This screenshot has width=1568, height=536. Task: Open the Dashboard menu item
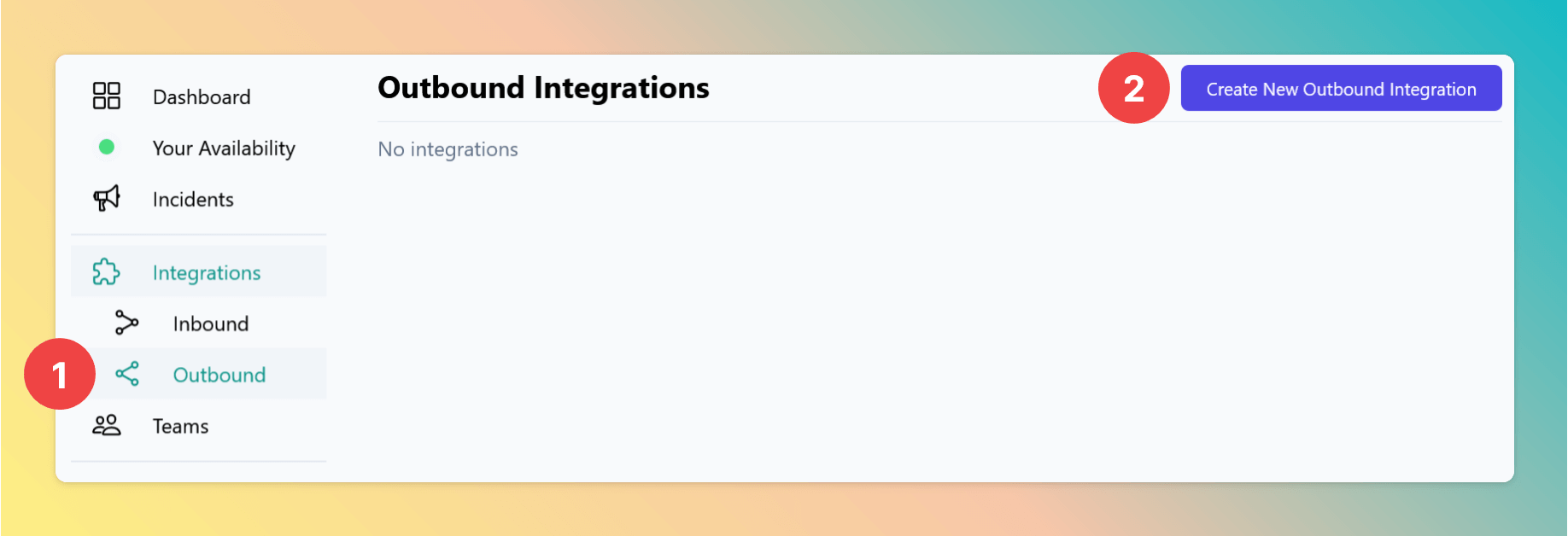pos(198,96)
